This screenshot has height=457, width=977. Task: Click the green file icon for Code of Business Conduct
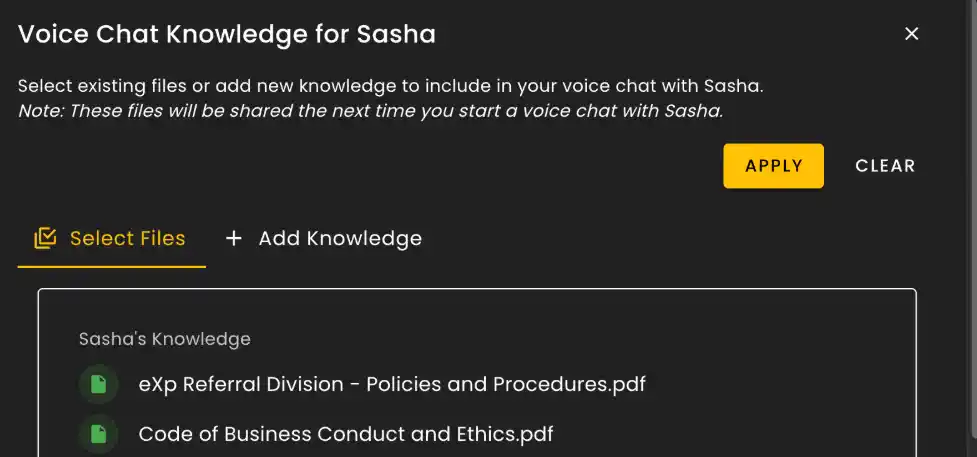(98, 434)
